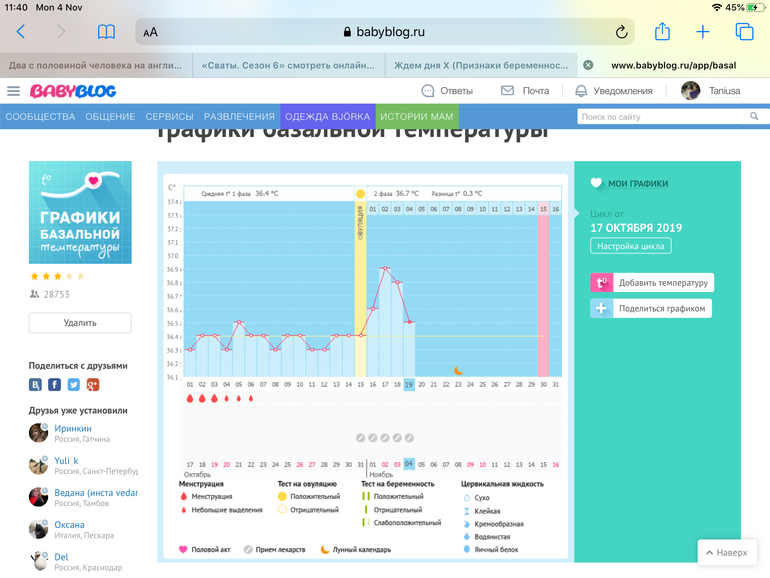Open Safari bookmarks book icon
770x578 pixels.
(106, 32)
